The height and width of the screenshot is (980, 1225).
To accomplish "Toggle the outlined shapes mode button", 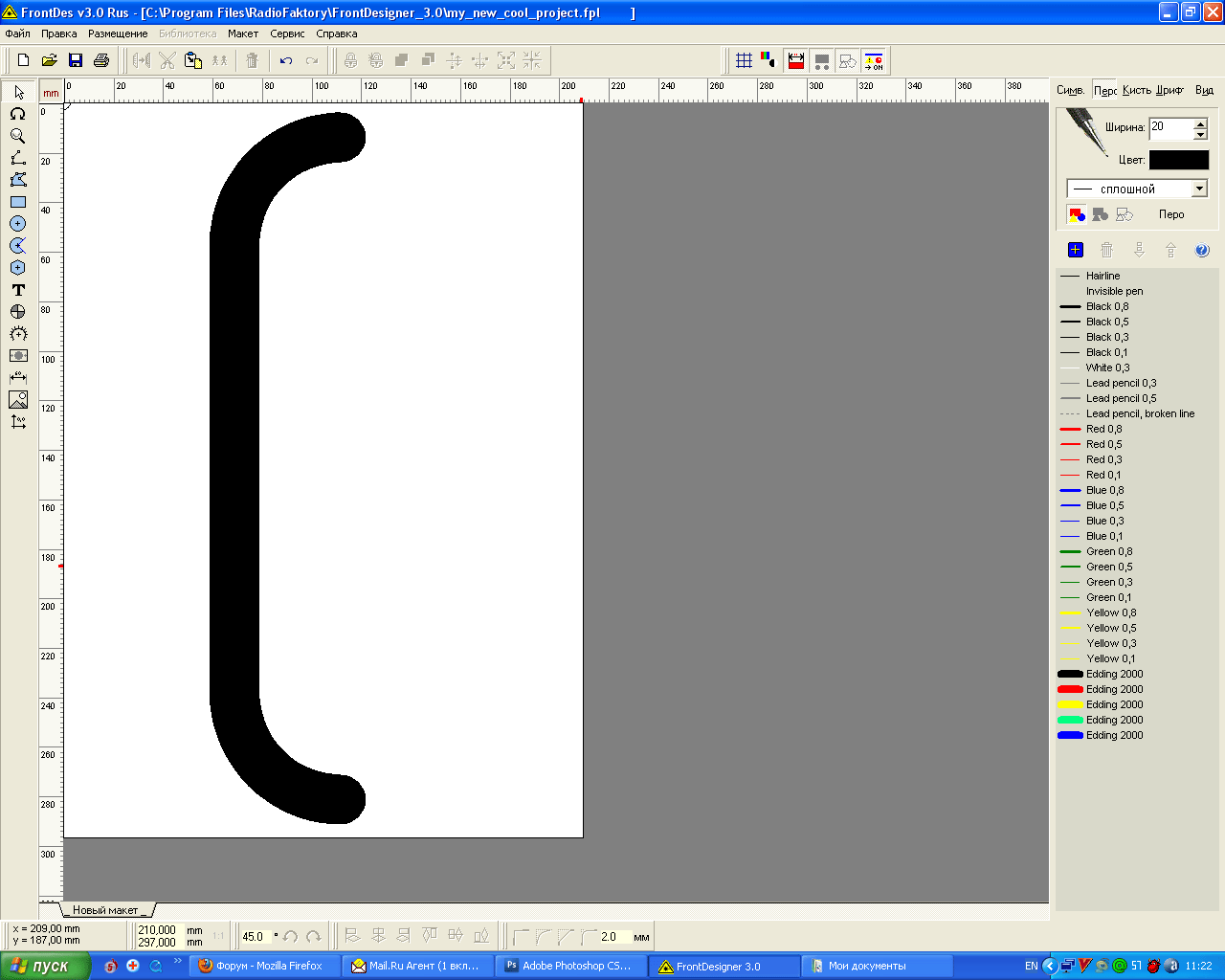I will [1125, 214].
